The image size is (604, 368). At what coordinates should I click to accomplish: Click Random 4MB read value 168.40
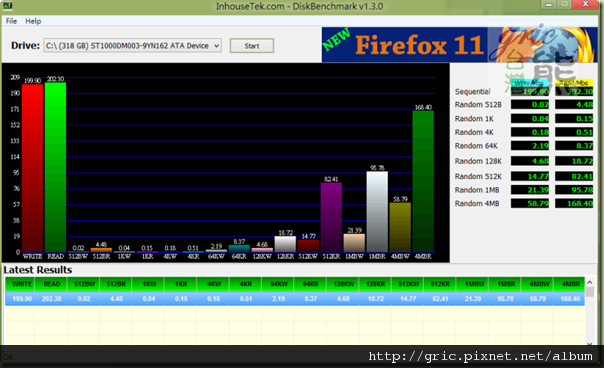574,203
